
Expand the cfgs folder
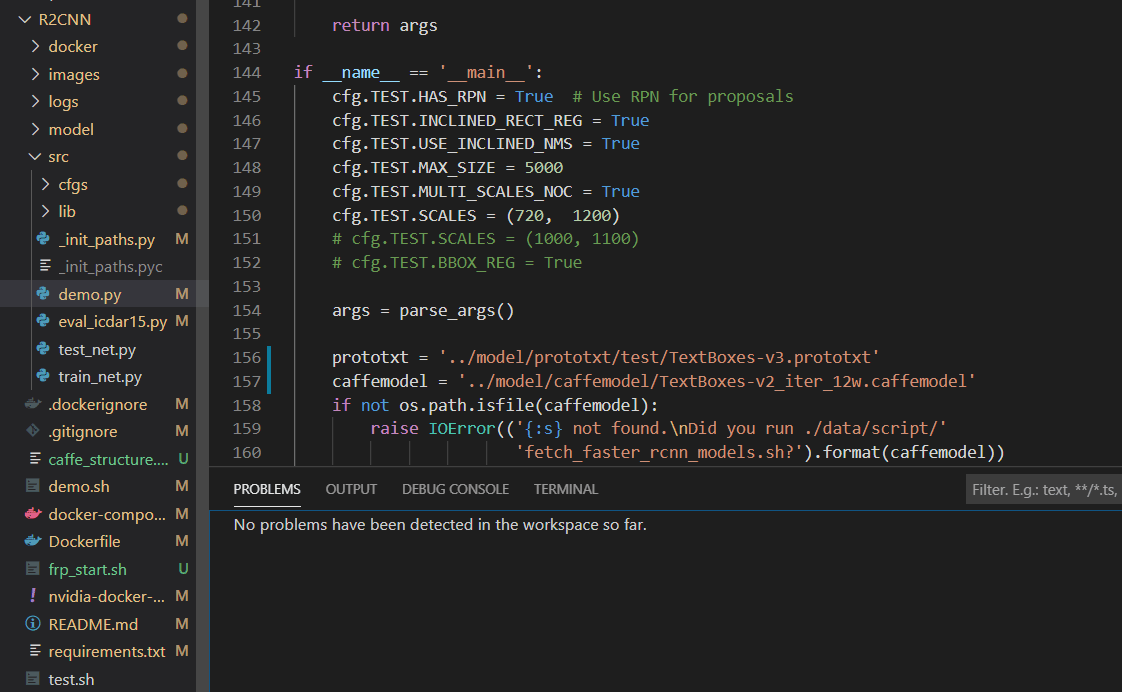click(45, 184)
